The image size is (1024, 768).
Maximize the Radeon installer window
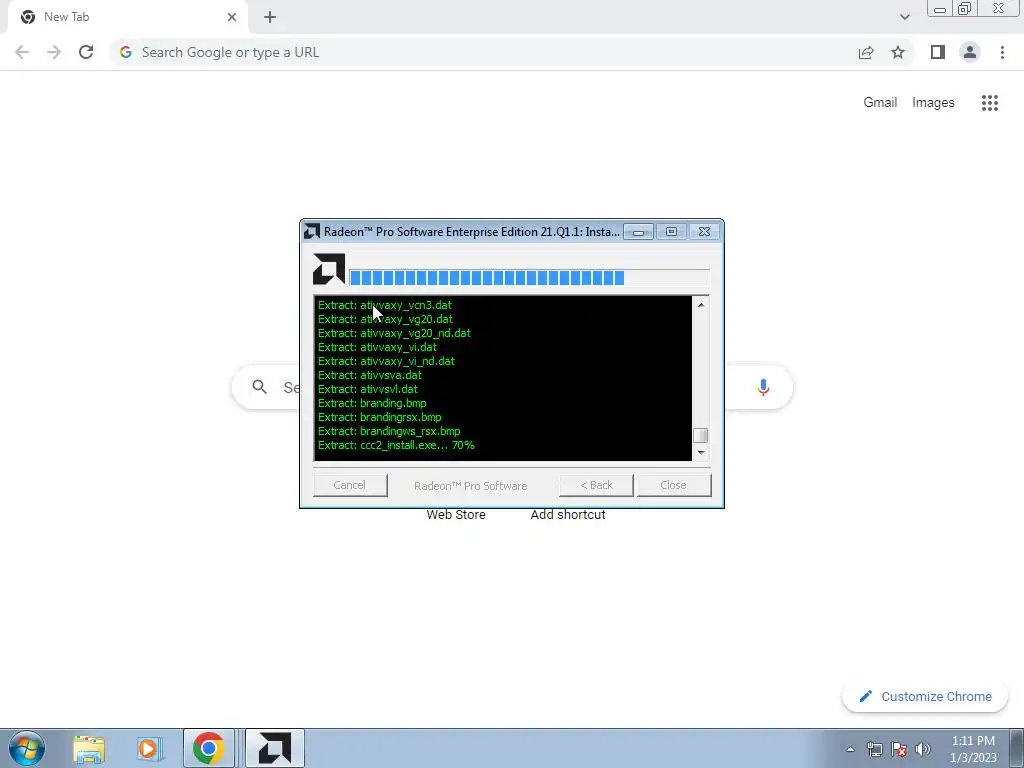[x=671, y=232]
